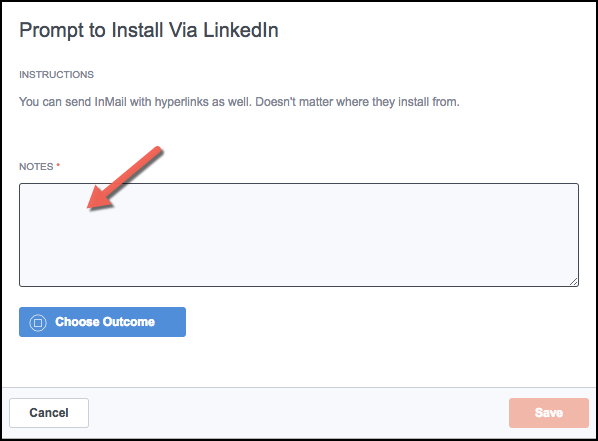Click the red required asterisk beside NOTES

pos(58,165)
